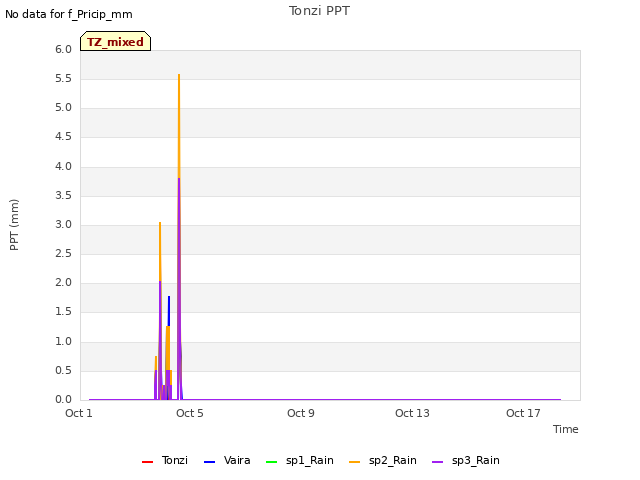Click the Oct 9 x-axis tick label
The image size is (640, 480).
pyautogui.click(x=301, y=413)
